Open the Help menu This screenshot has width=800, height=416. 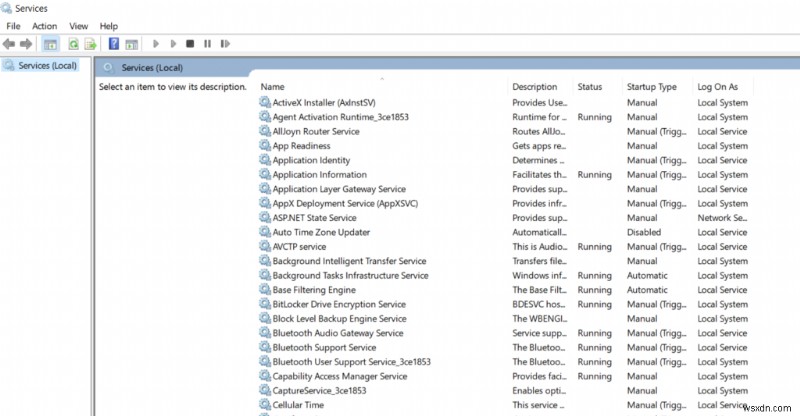(x=109, y=26)
